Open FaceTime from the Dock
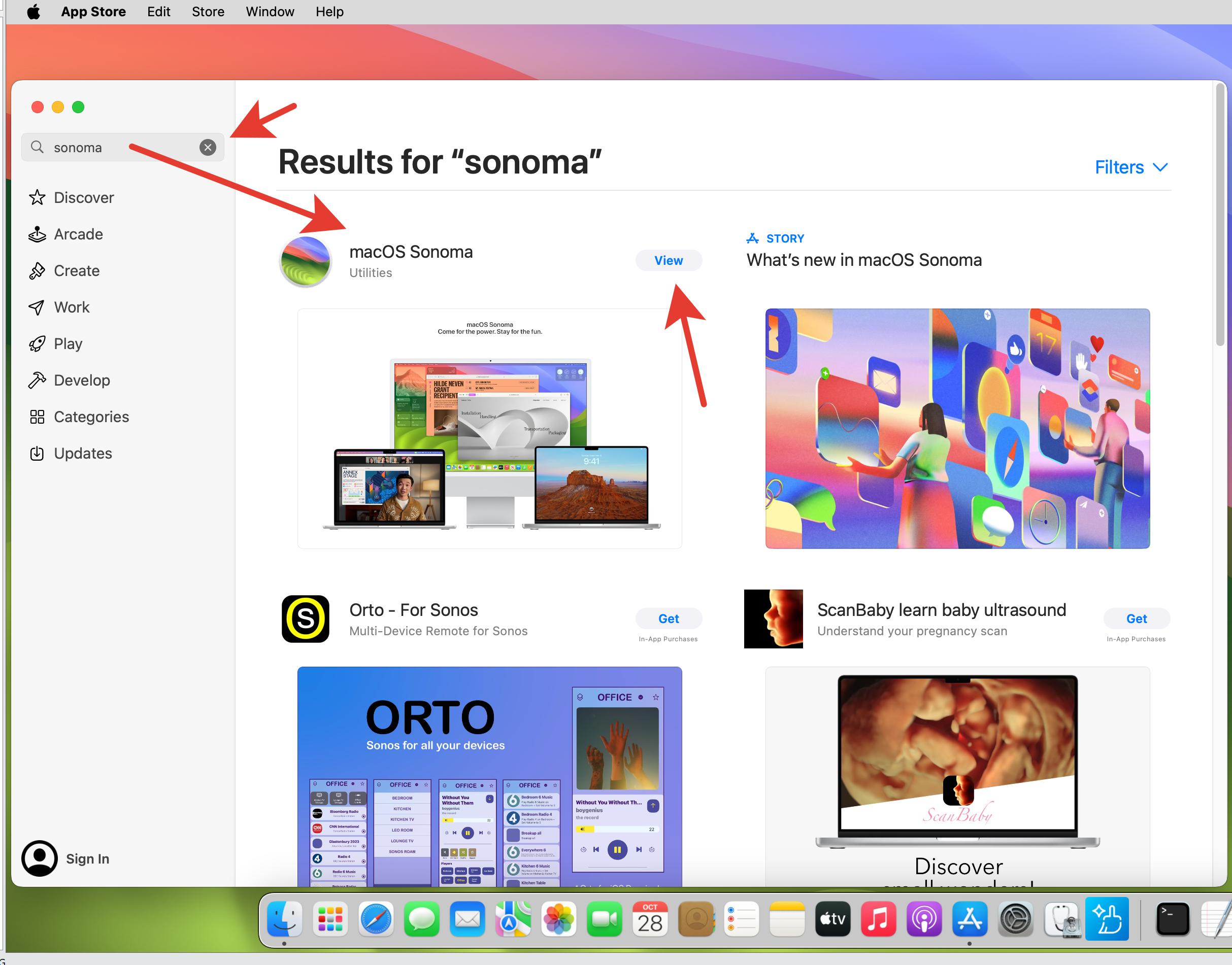Screen dimensions: 1232x965 point(605,919)
